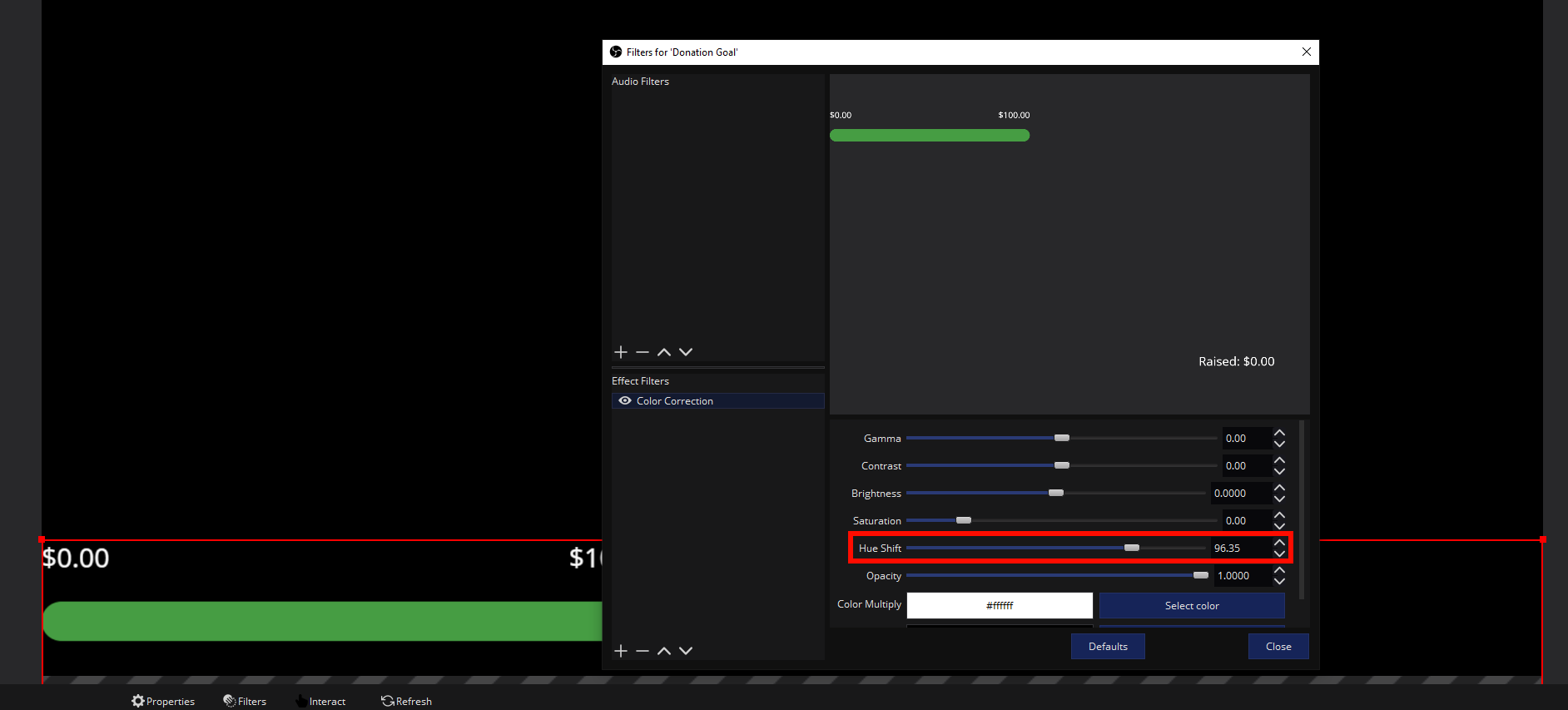
Task: Close the Filters dialog with X
Action: point(1307,52)
